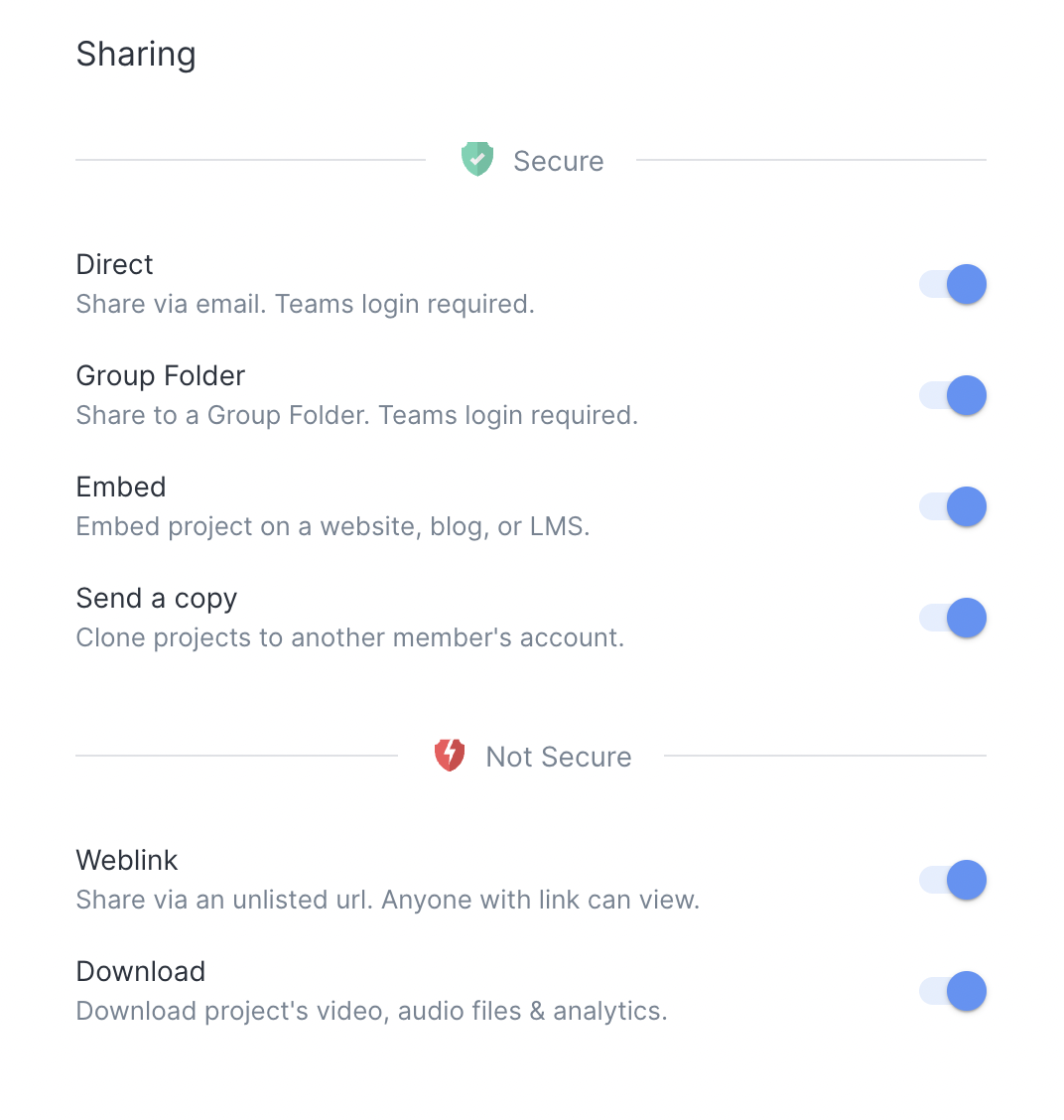This screenshot has height=1120, width=1064.
Task: Click the 'Not Secure' section header text
Action: (x=558, y=757)
